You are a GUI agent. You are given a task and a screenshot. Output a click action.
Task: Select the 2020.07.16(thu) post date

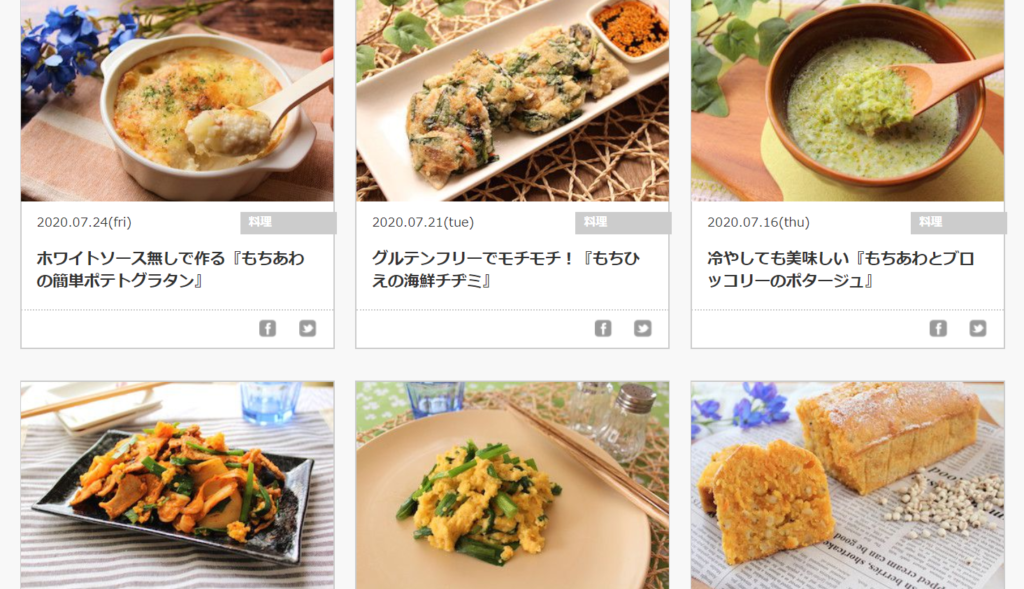point(758,222)
